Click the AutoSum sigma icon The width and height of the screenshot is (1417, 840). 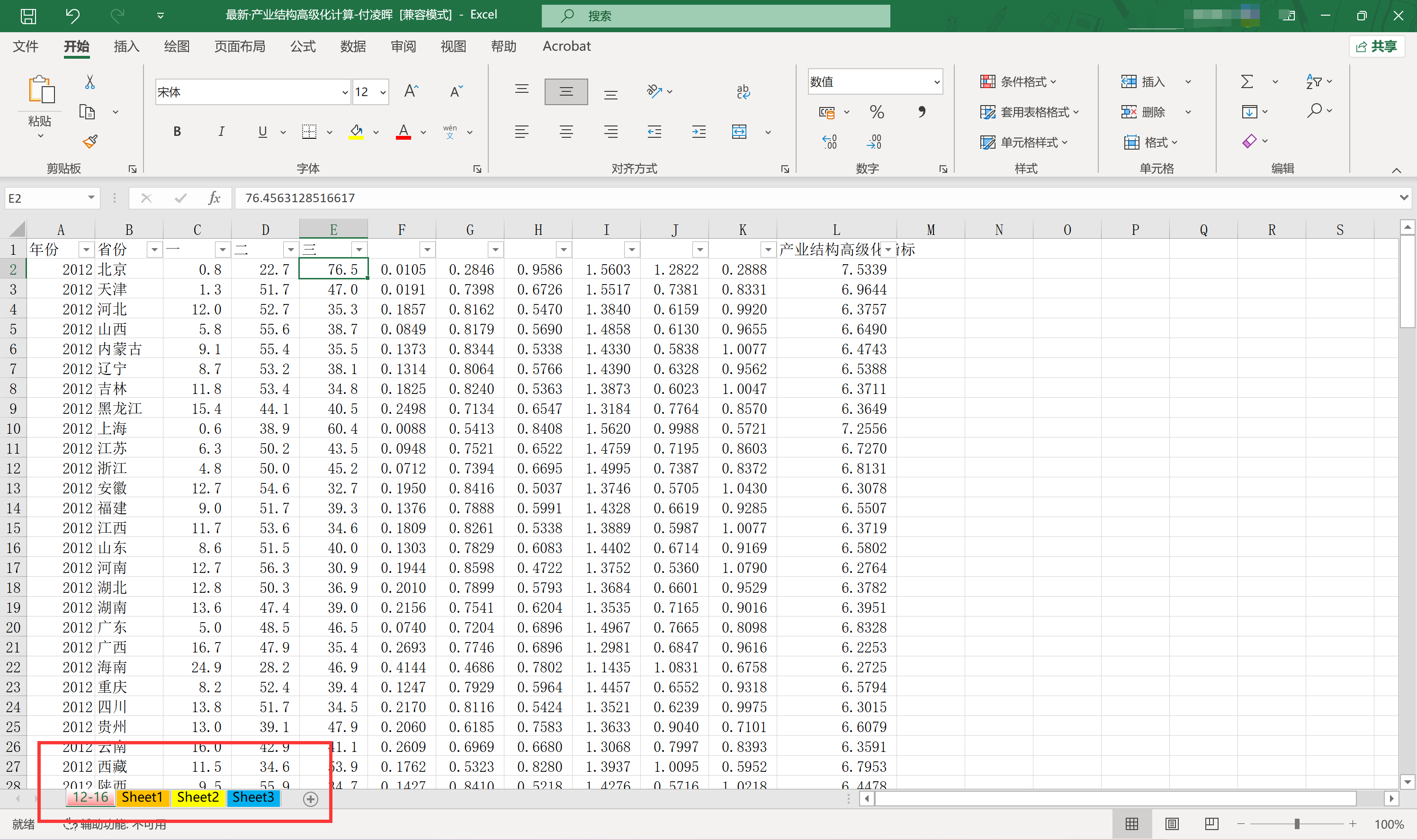tap(1247, 82)
